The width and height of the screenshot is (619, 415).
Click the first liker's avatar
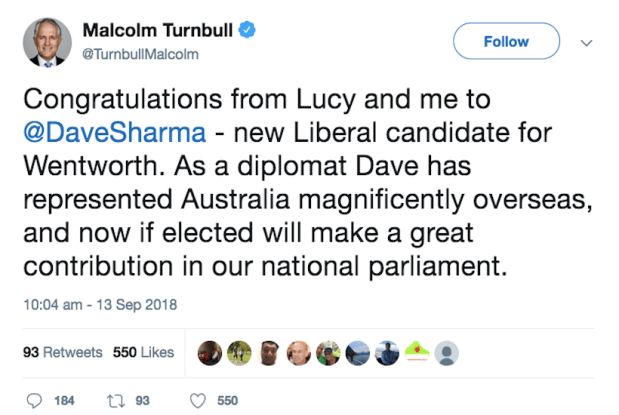[x=209, y=352]
